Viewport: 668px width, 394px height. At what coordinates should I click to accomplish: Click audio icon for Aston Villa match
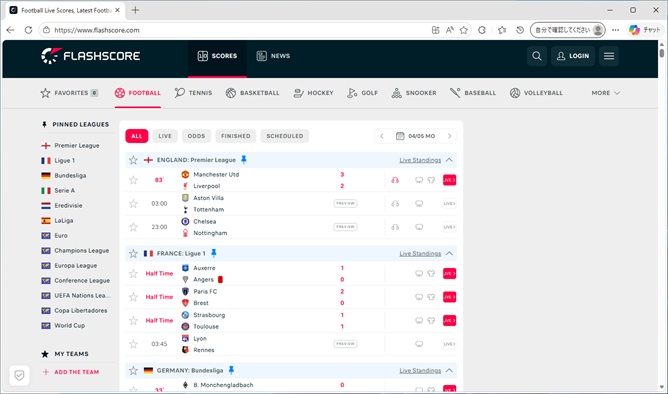coord(395,204)
